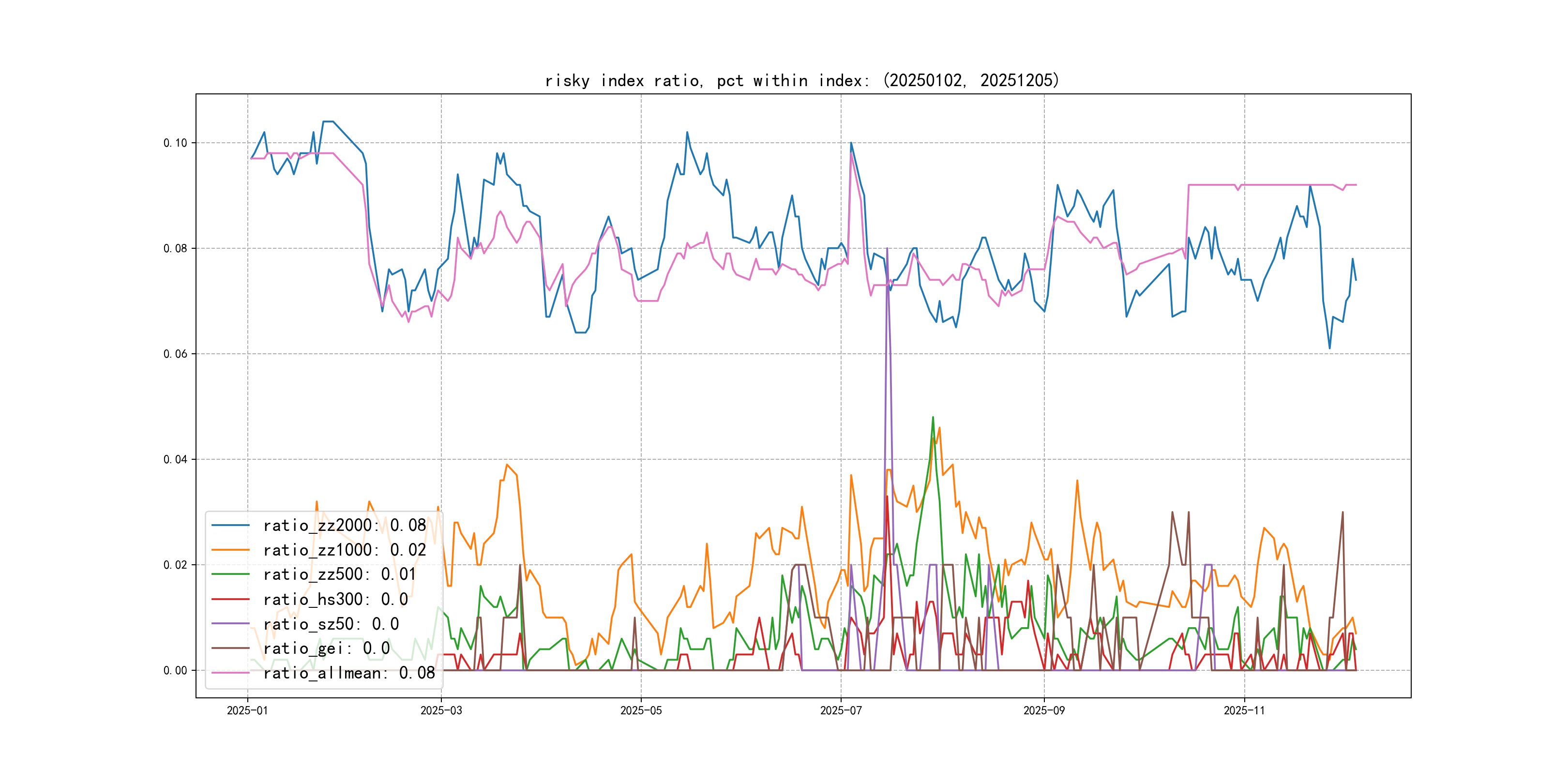This screenshot has width=1568, height=784.
Task: Click the 2025-01 x-axis tick label
Action: (x=247, y=710)
